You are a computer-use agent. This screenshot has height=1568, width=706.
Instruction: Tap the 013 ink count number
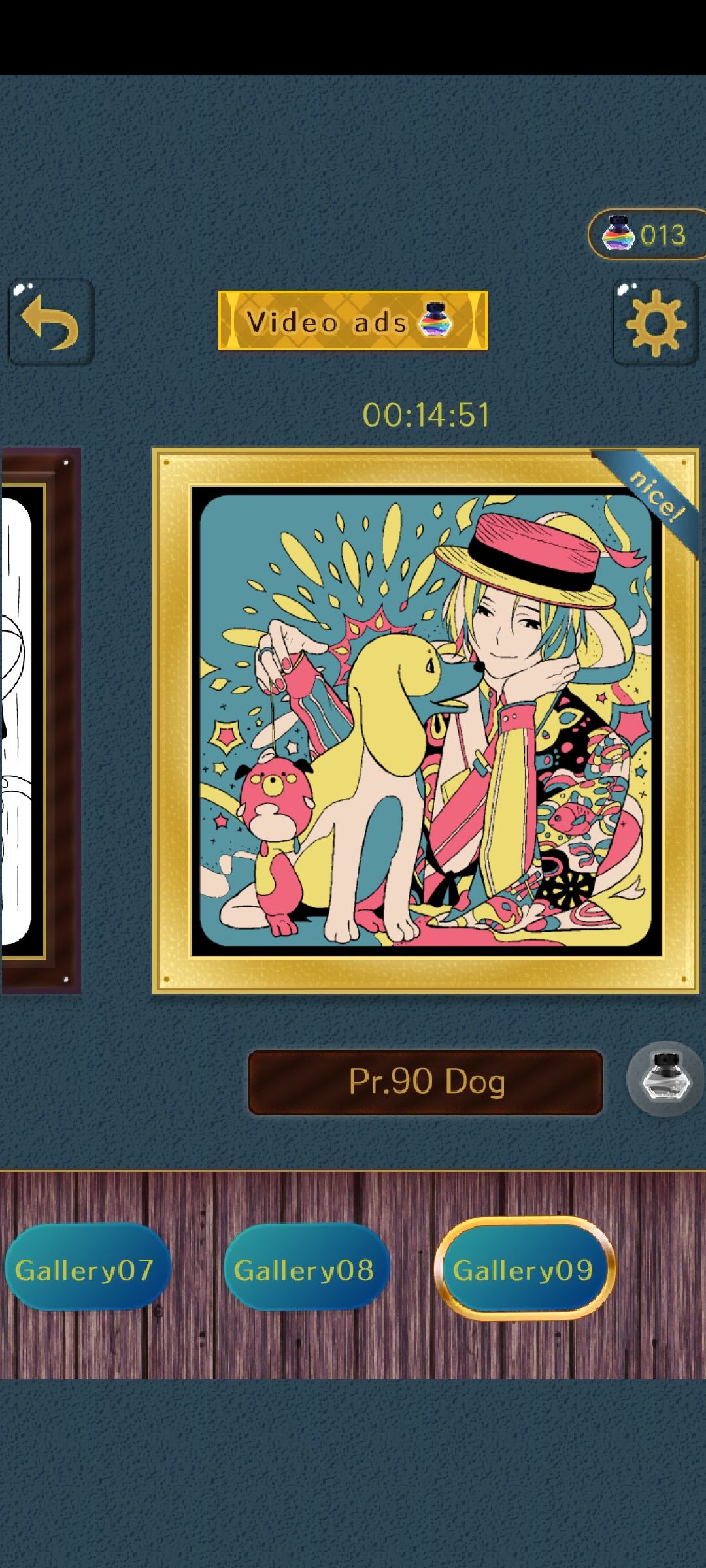[x=663, y=235]
